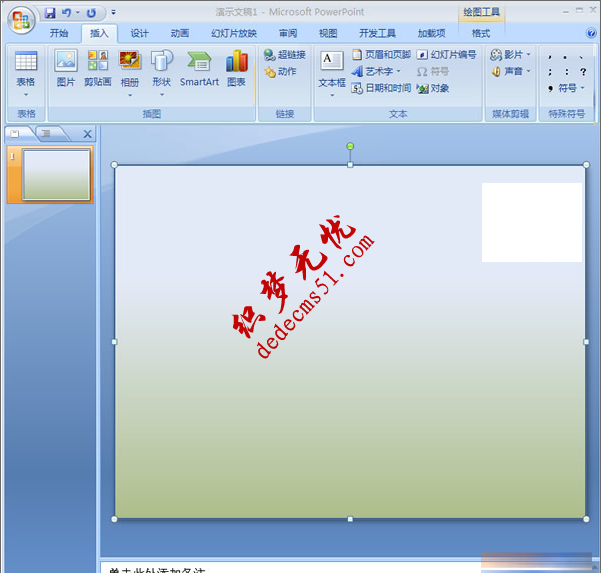Viewport: 601px width, 573px height.
Task: Expand the 相册 dropdown arrow
Action: pos(130,95)
